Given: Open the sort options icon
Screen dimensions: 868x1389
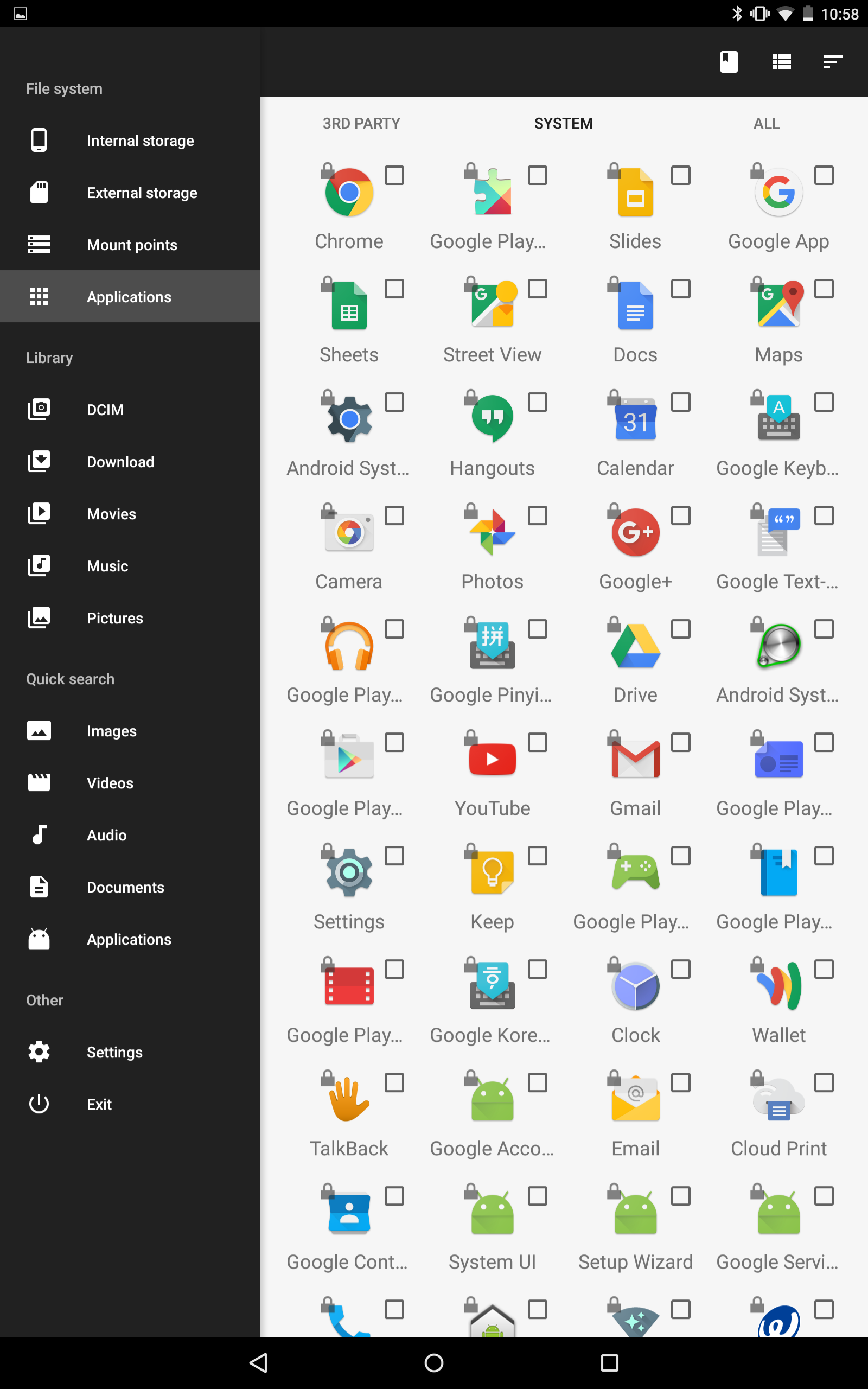Looking at the screenshot, I should pos(832,61).
